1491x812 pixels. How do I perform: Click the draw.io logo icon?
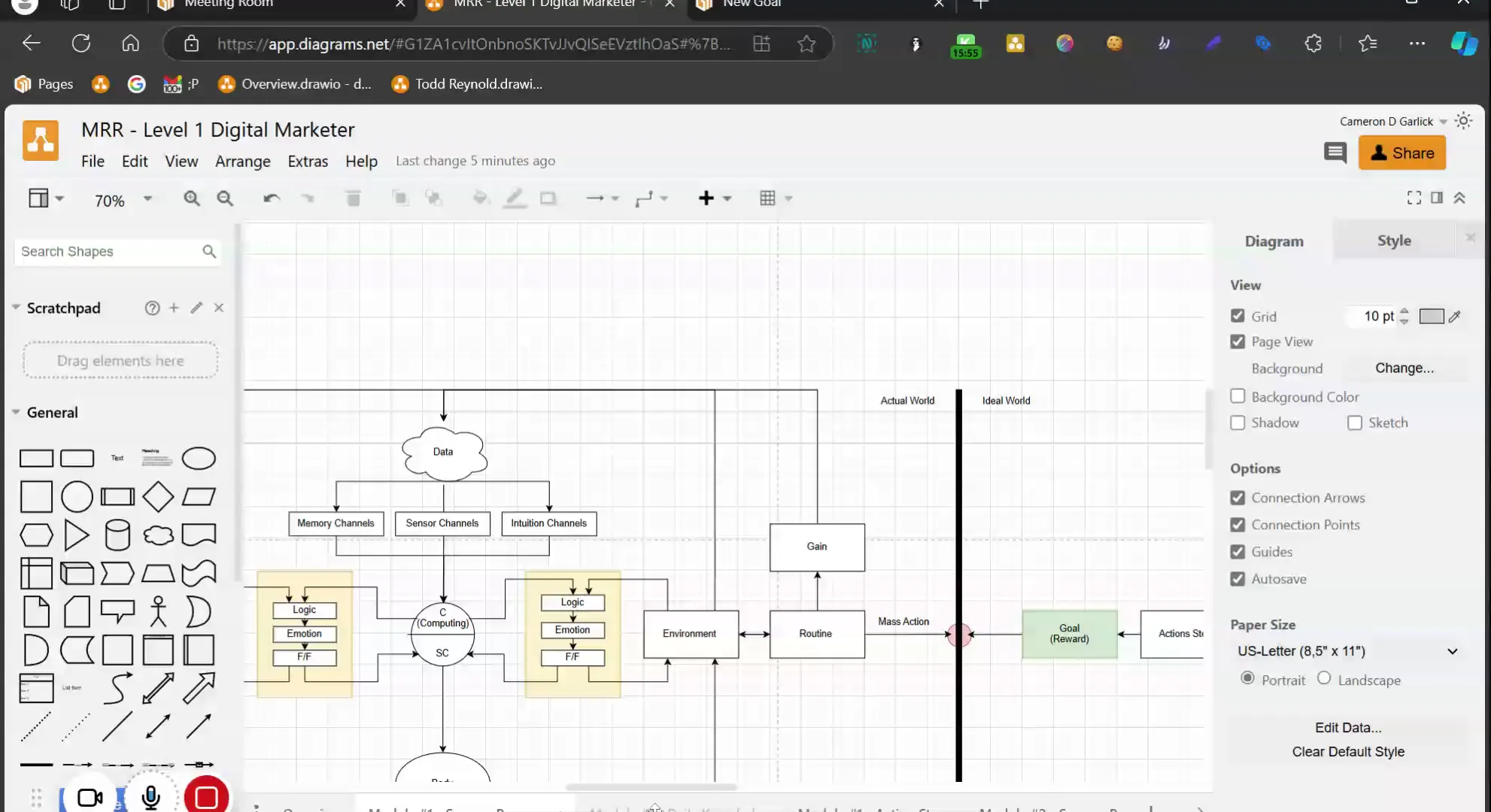(x=41, y=141)
